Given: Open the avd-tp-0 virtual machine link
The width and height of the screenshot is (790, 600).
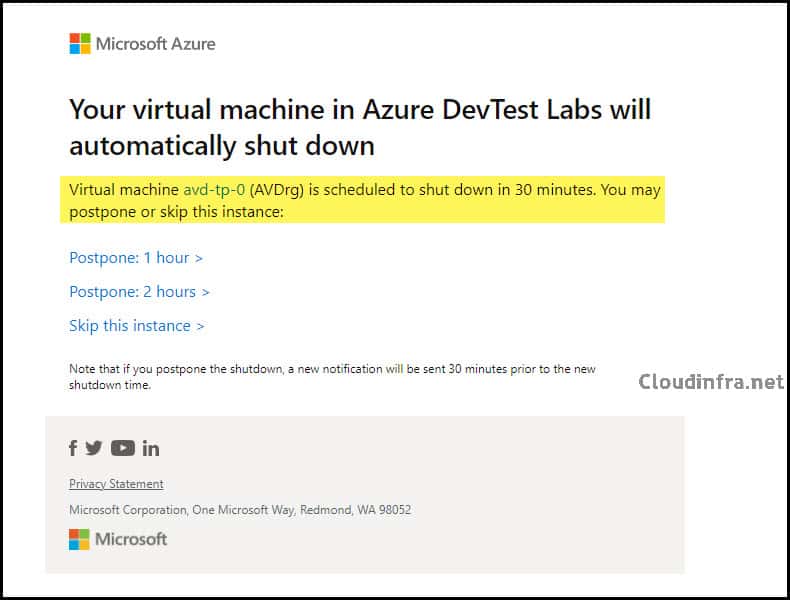Looking at the screenshot, I should 214,190.
